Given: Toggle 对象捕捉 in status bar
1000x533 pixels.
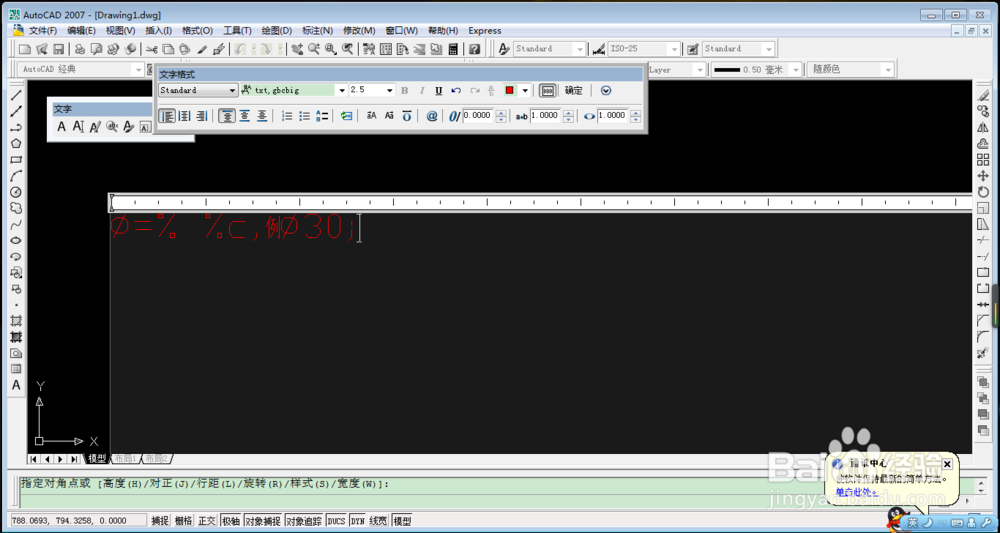Looking at the screenshot, I should pyautogui.click(x=263, y=521).
